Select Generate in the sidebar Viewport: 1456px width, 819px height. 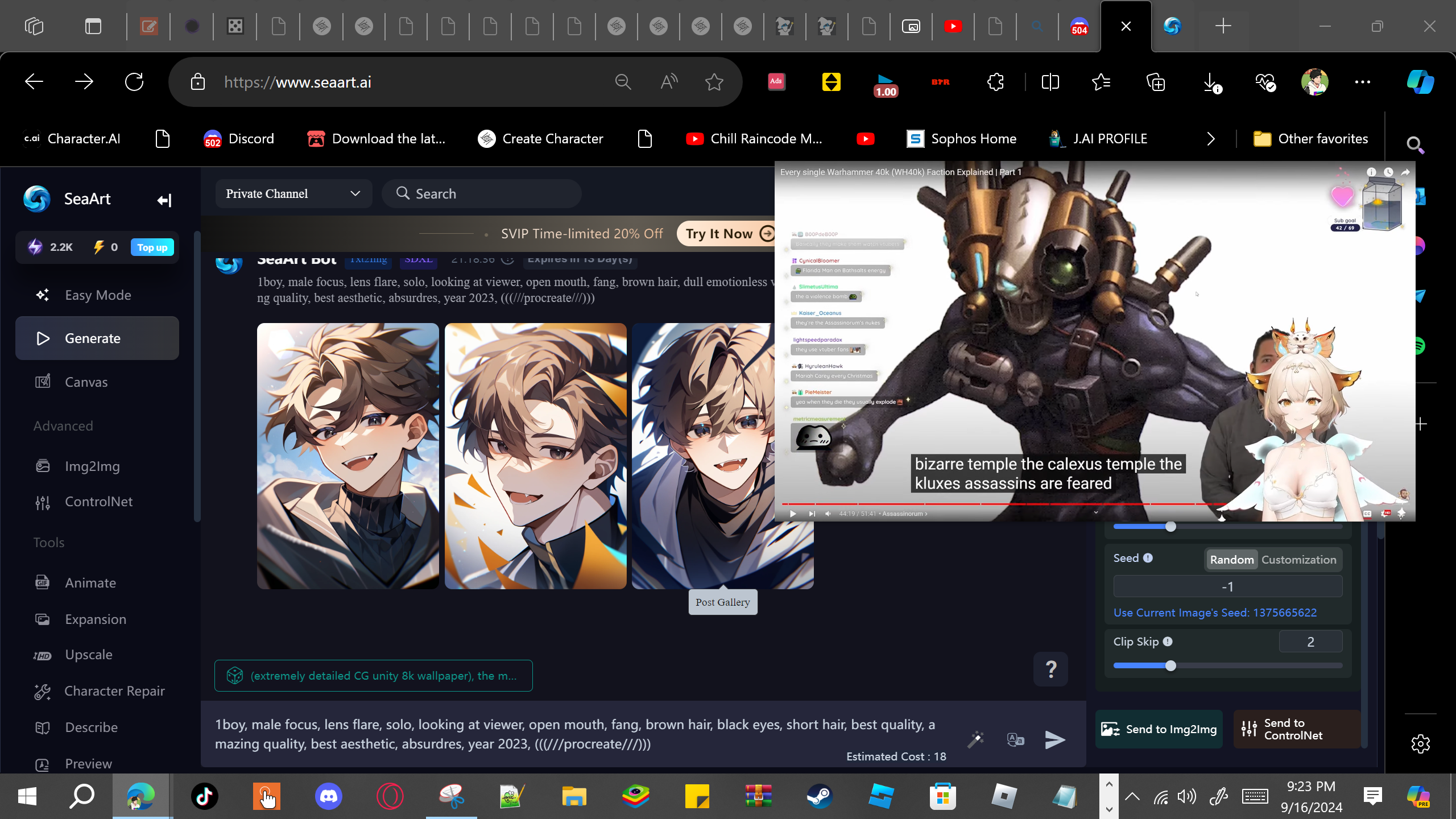coord(97,338)
